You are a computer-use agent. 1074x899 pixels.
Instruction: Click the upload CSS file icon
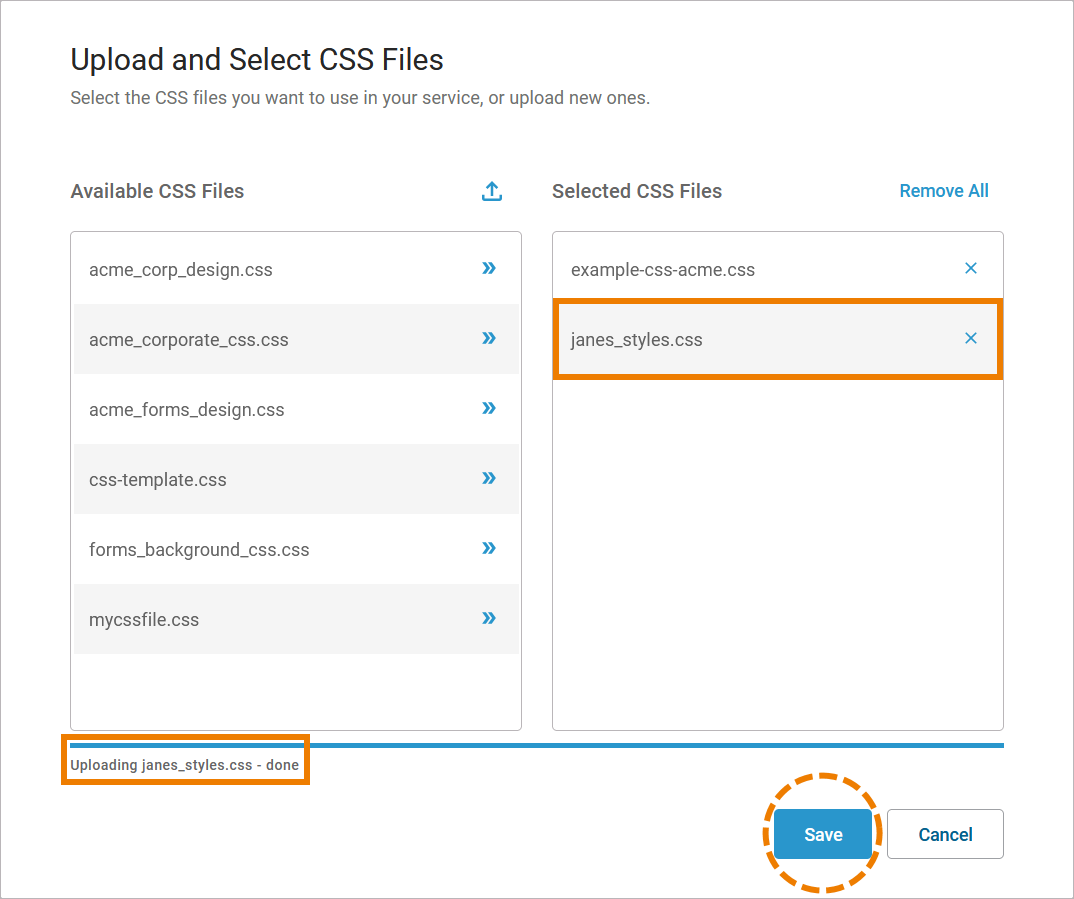[x=492, y=191]
